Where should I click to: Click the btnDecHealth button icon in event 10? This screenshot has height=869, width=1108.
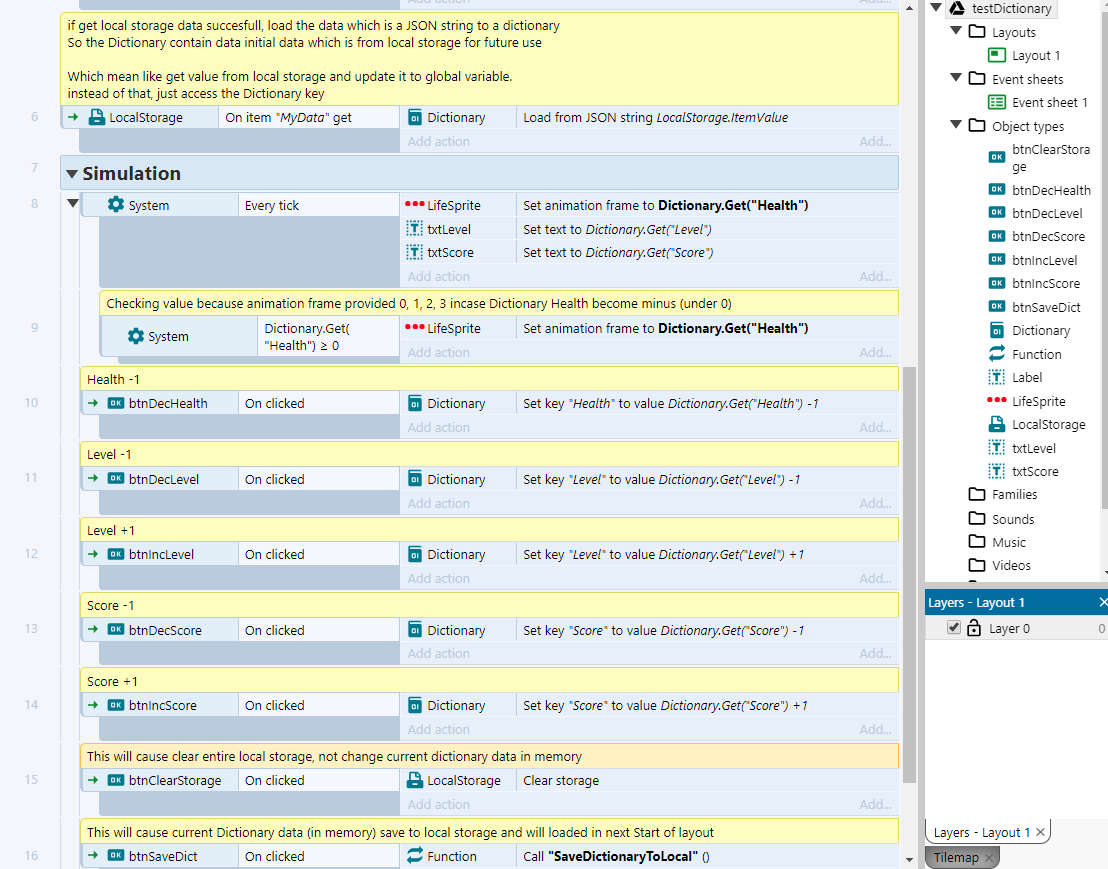click(116, 403)
